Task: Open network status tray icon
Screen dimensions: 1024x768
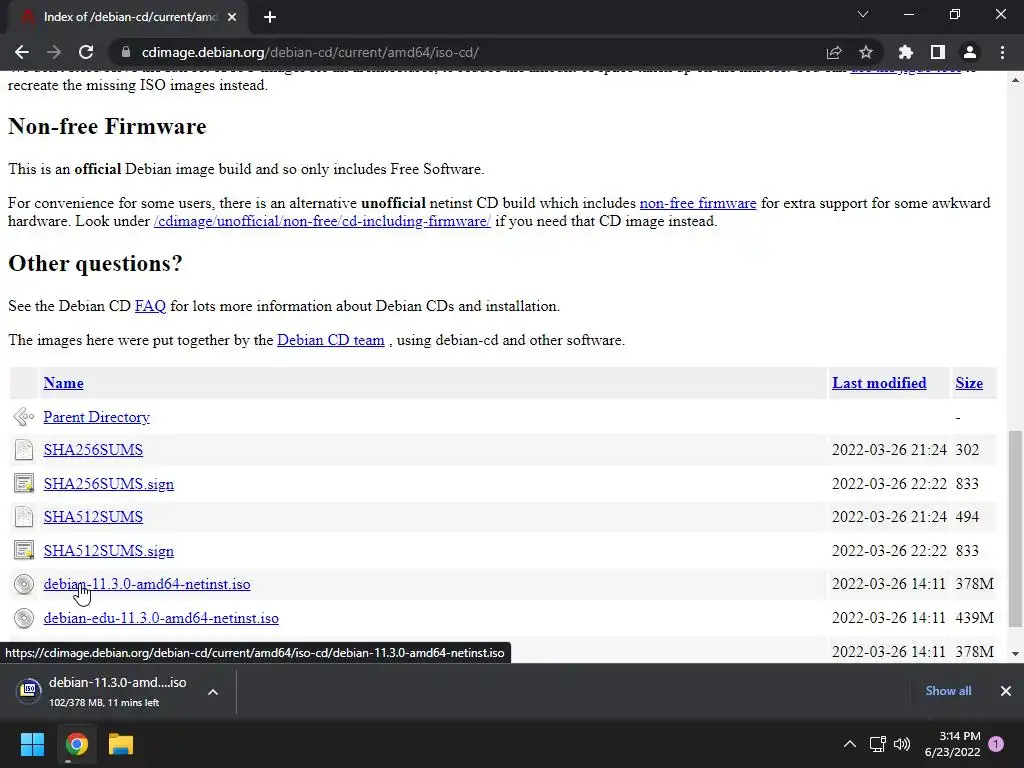Action: coord(877,744)
